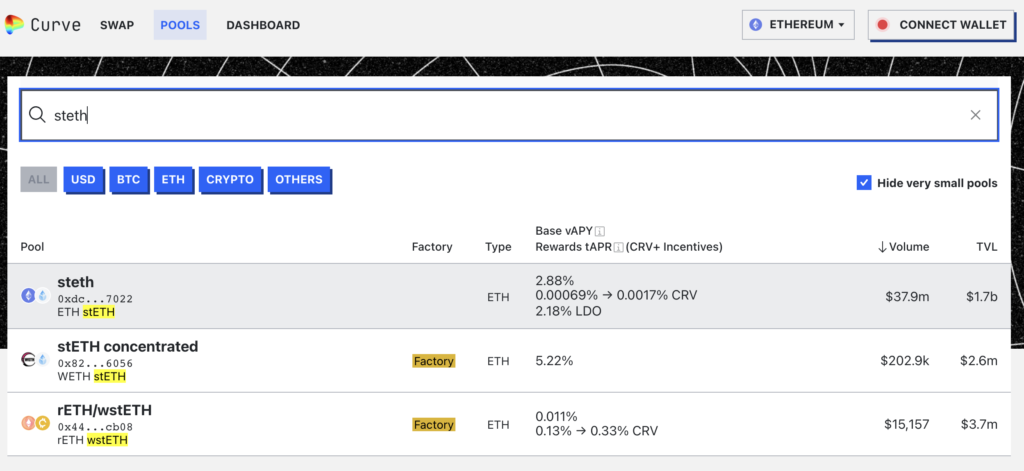
Task: Click the stETH concentrated pool token icons
Action: click(35, 360)
